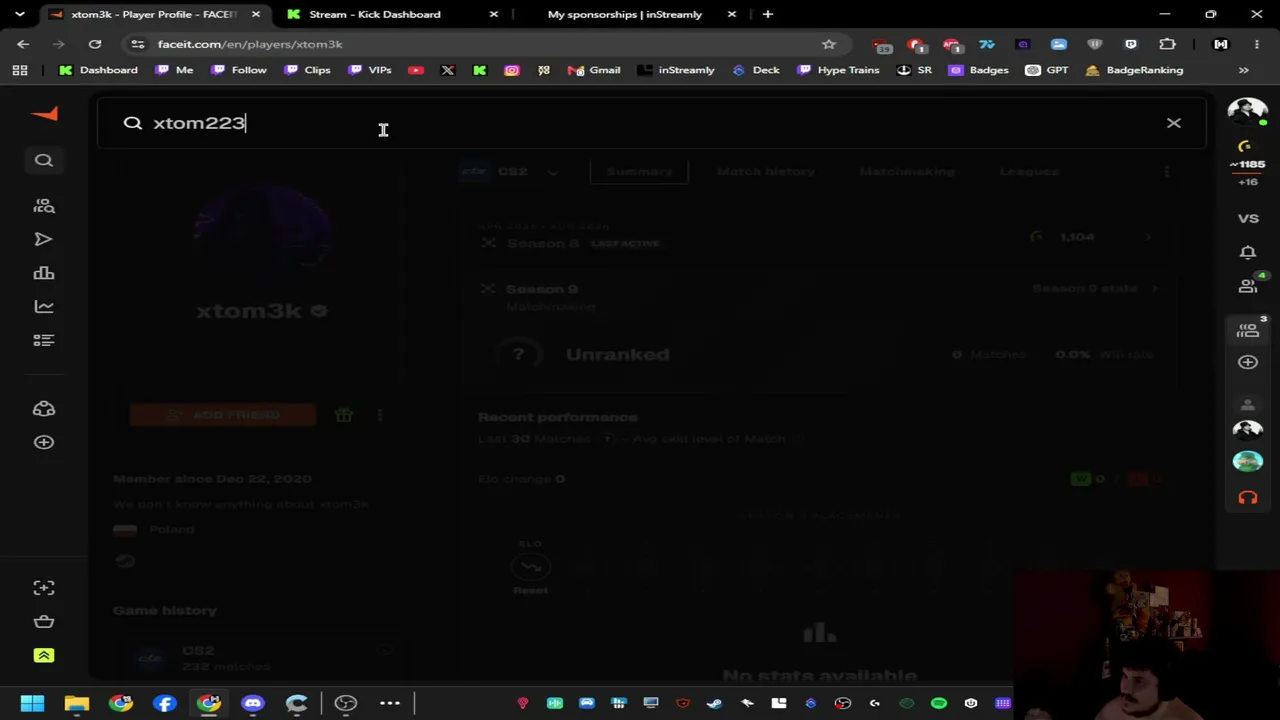Viewport: 1280px width, 720px height.
Task: Open a new browser tab
Action: [x=767, y=14]
